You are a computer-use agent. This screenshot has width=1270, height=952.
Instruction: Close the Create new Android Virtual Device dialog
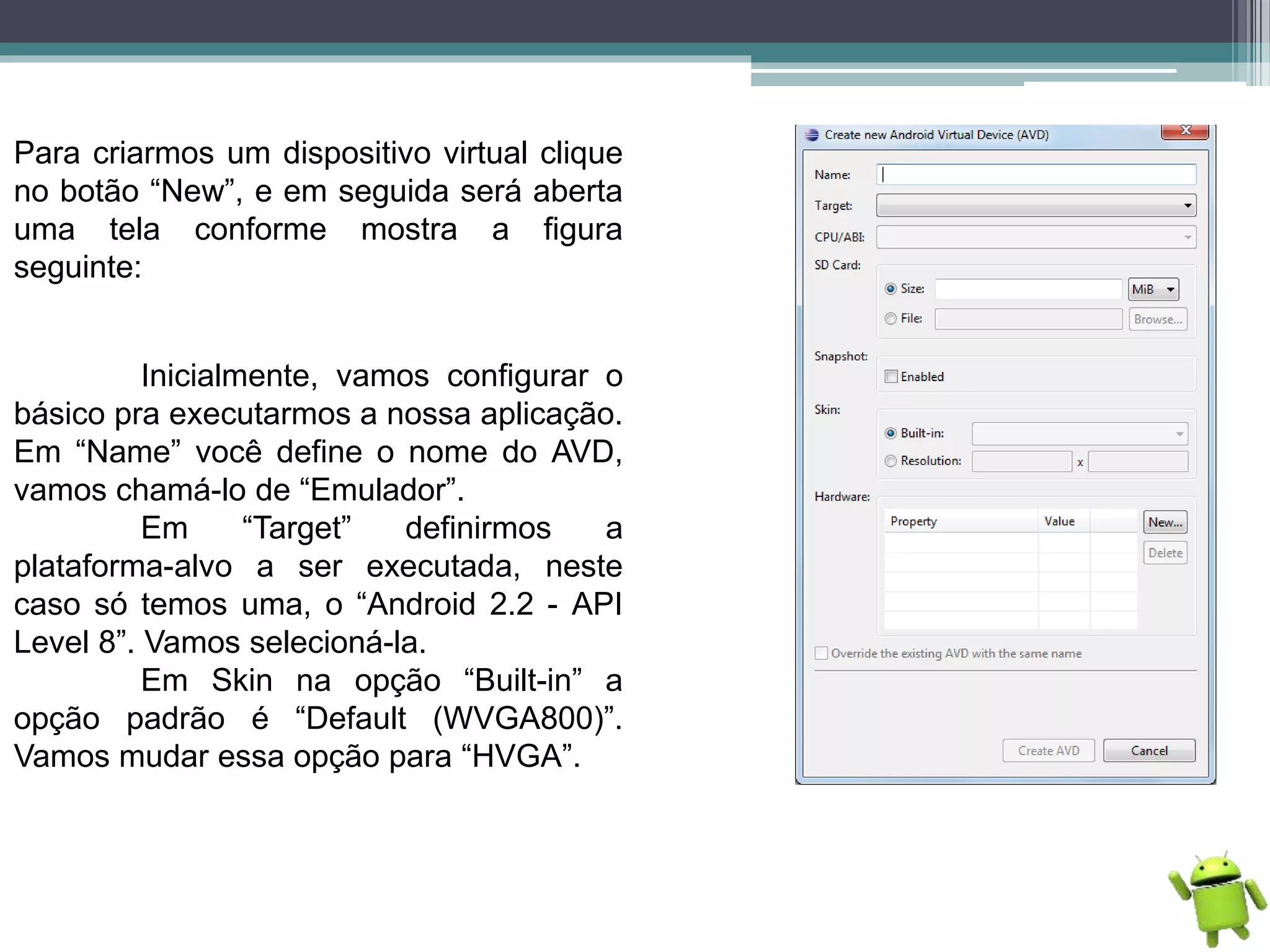click(x=1185, y=131)
